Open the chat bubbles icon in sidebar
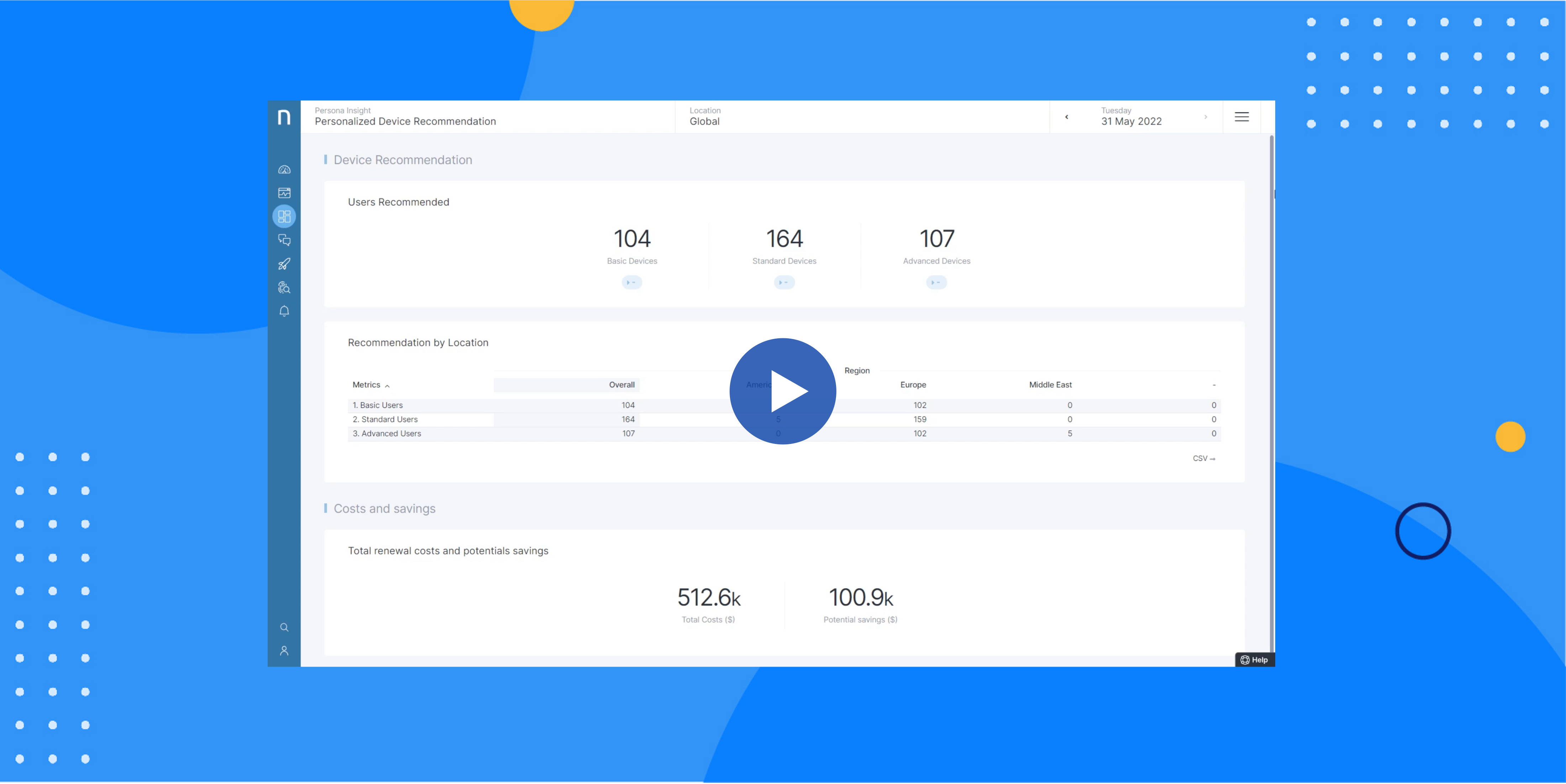Image resolution: width=1566 pixels, height=784 pixels. 284,240
